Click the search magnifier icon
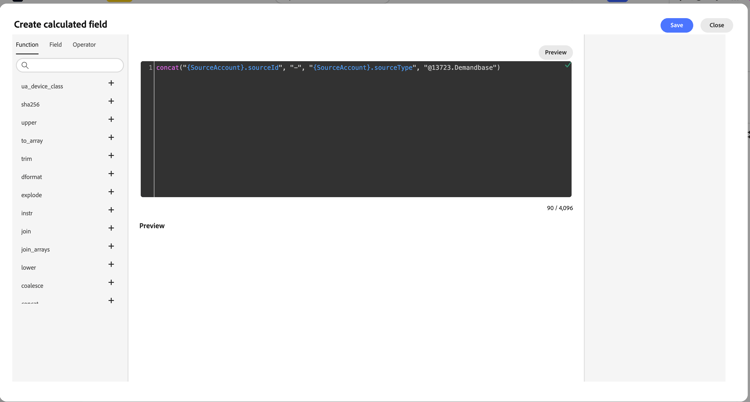This screenshot has height=402, width=750. (25, 66)
